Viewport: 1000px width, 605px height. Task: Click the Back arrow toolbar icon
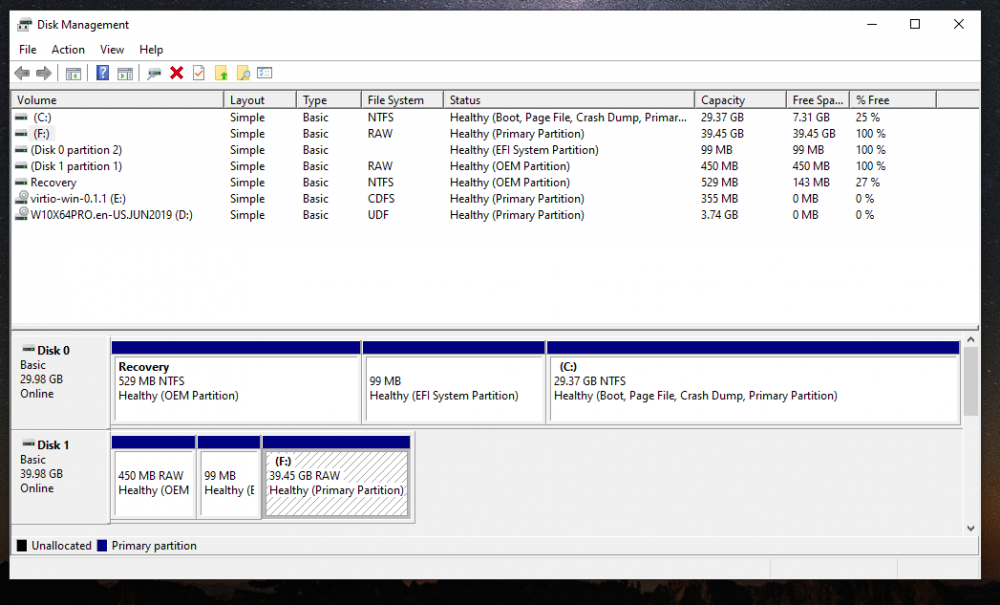22,73
